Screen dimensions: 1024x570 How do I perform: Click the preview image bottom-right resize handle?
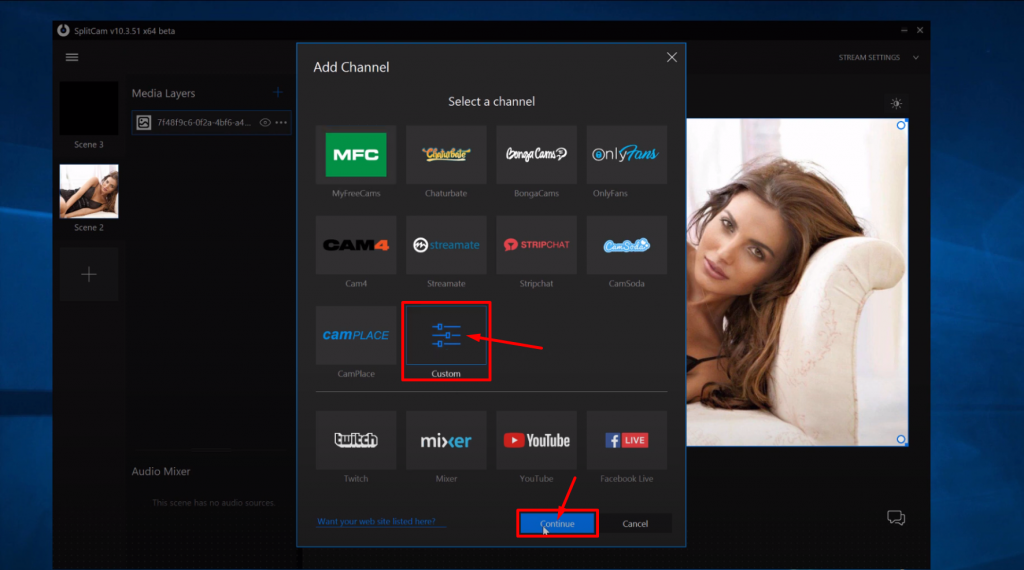click(x=901, y=439)
